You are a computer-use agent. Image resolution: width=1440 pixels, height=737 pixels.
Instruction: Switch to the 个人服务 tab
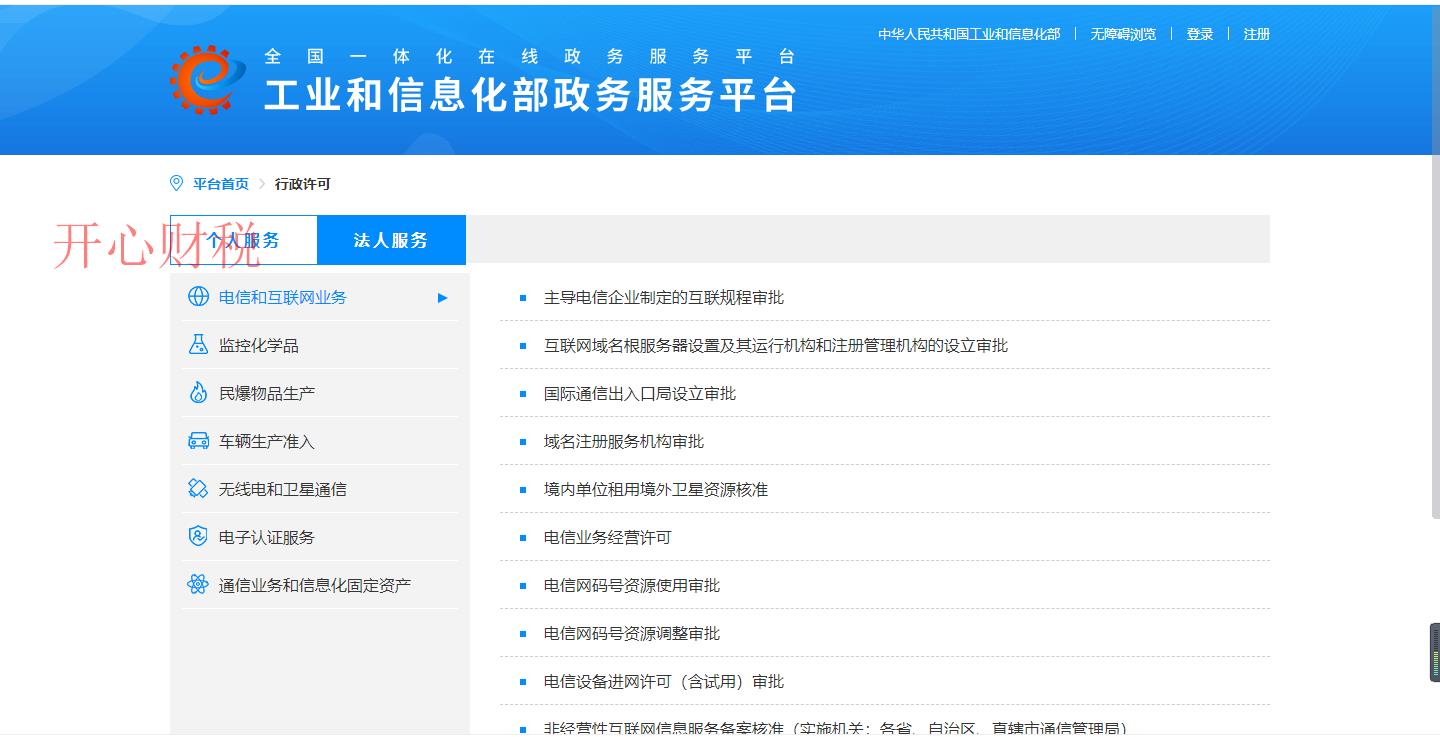[245, 239]
